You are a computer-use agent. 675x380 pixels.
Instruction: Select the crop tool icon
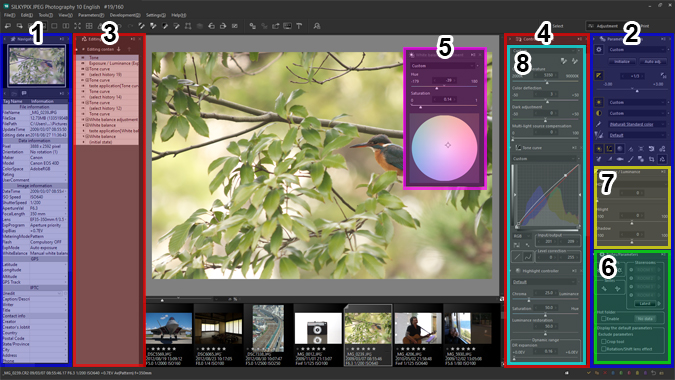pos(651,159)
